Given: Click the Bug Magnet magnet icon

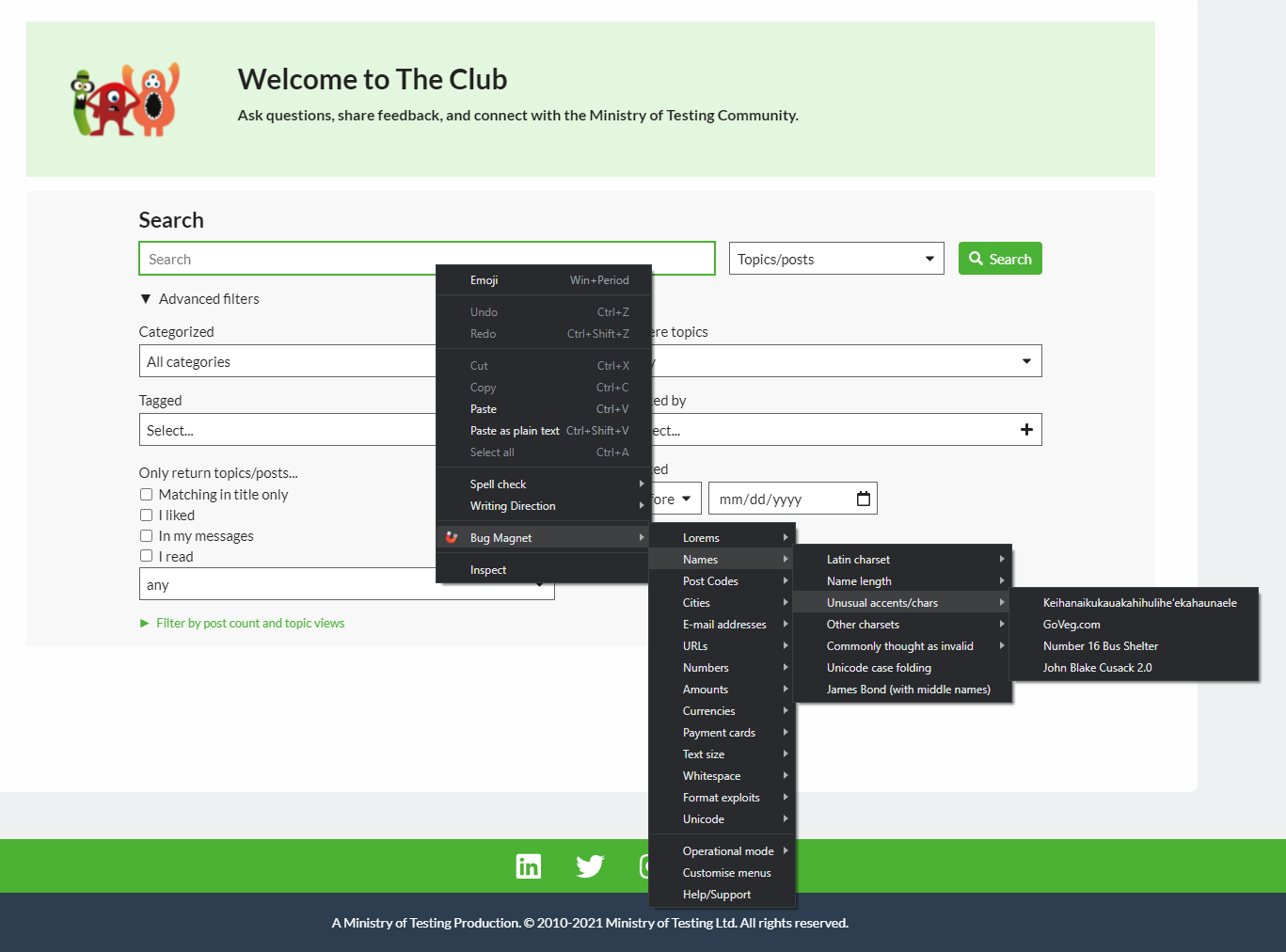Looking at the screenshot, I should click(452, 538).
